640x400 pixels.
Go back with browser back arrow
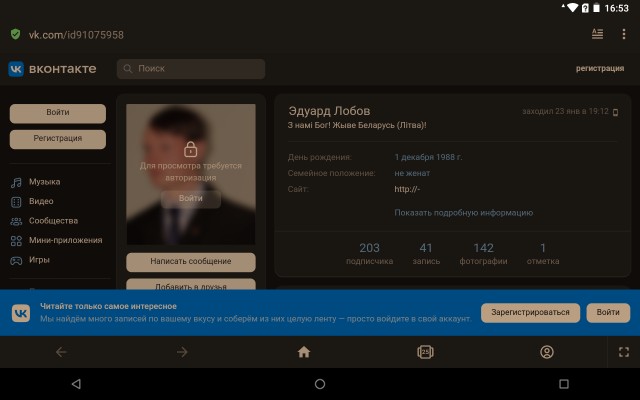pyautogui.click(x=61, y=352)
